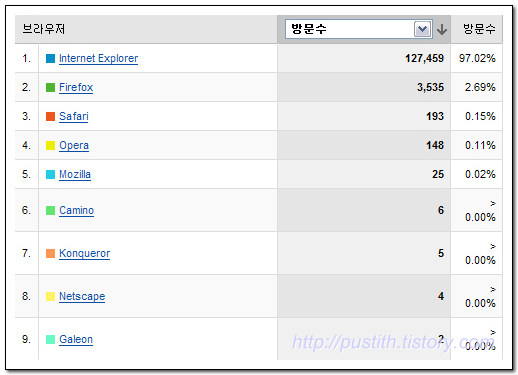The width and height of the screenshot is (518, 375).
Task: Click the Camino visits count 6
Action: pos(441,210)
